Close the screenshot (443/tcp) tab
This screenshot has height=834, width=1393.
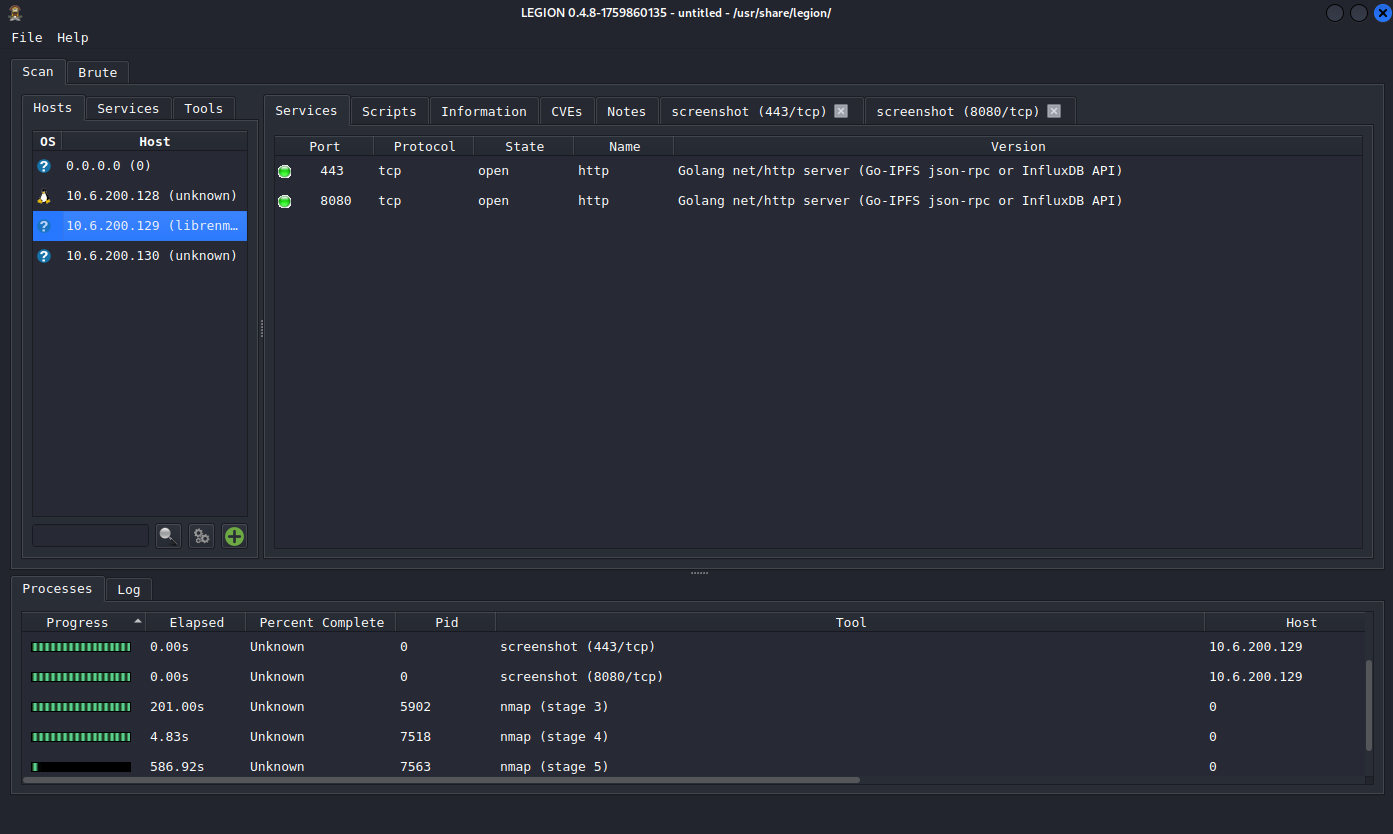coord(841,111)
